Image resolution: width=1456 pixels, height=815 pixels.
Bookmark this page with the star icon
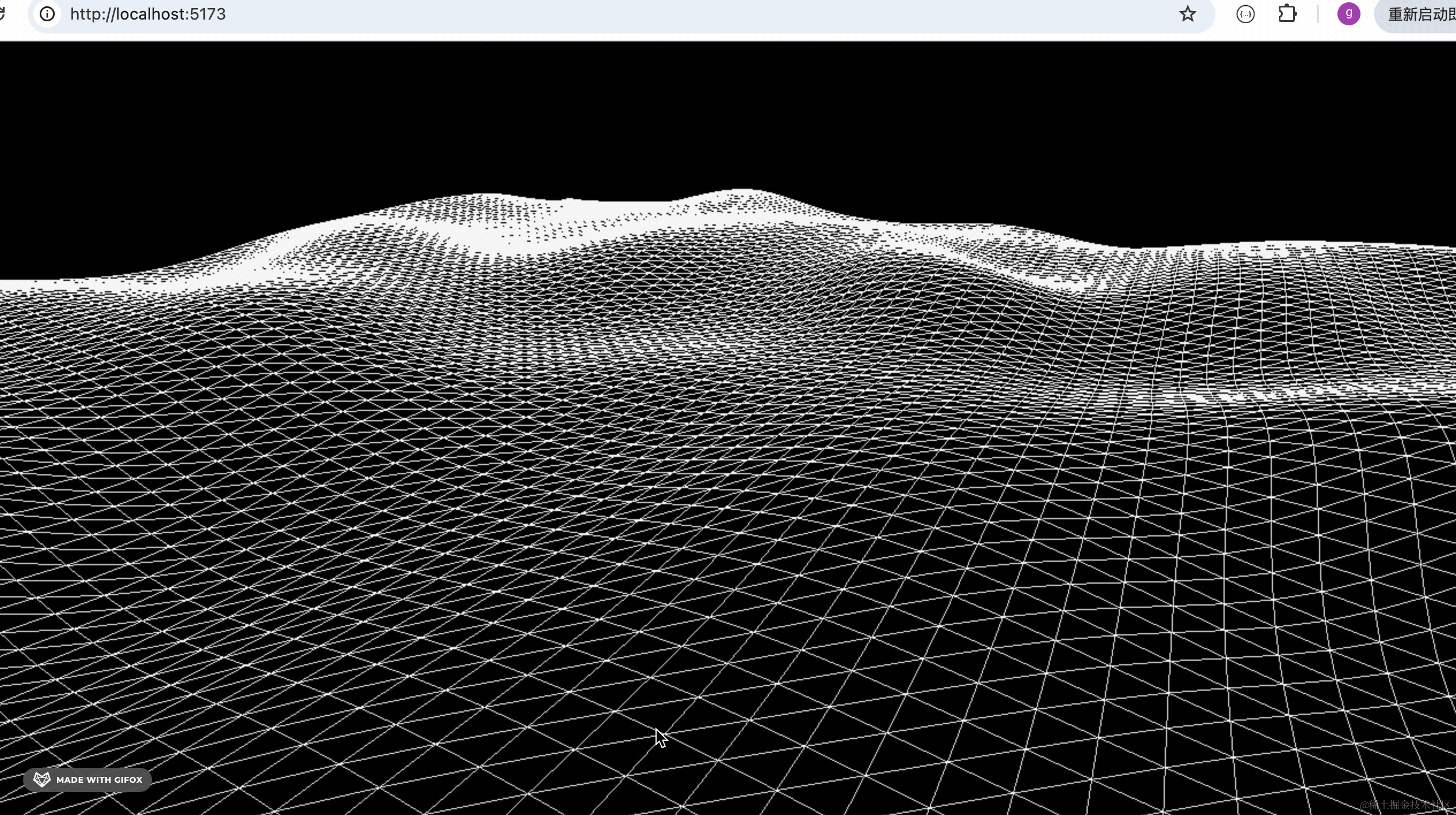point(1187,14)
